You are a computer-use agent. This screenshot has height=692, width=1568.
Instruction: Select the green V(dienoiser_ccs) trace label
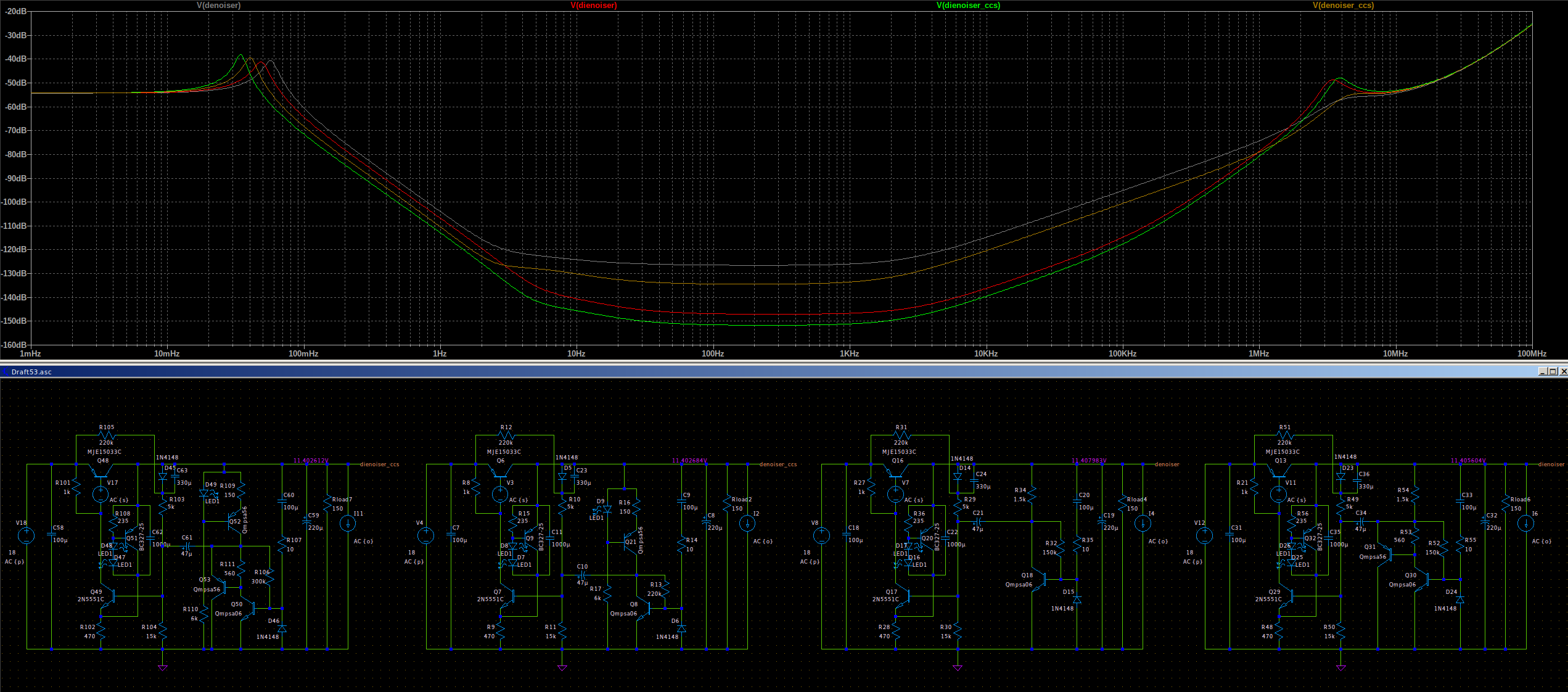968,6
